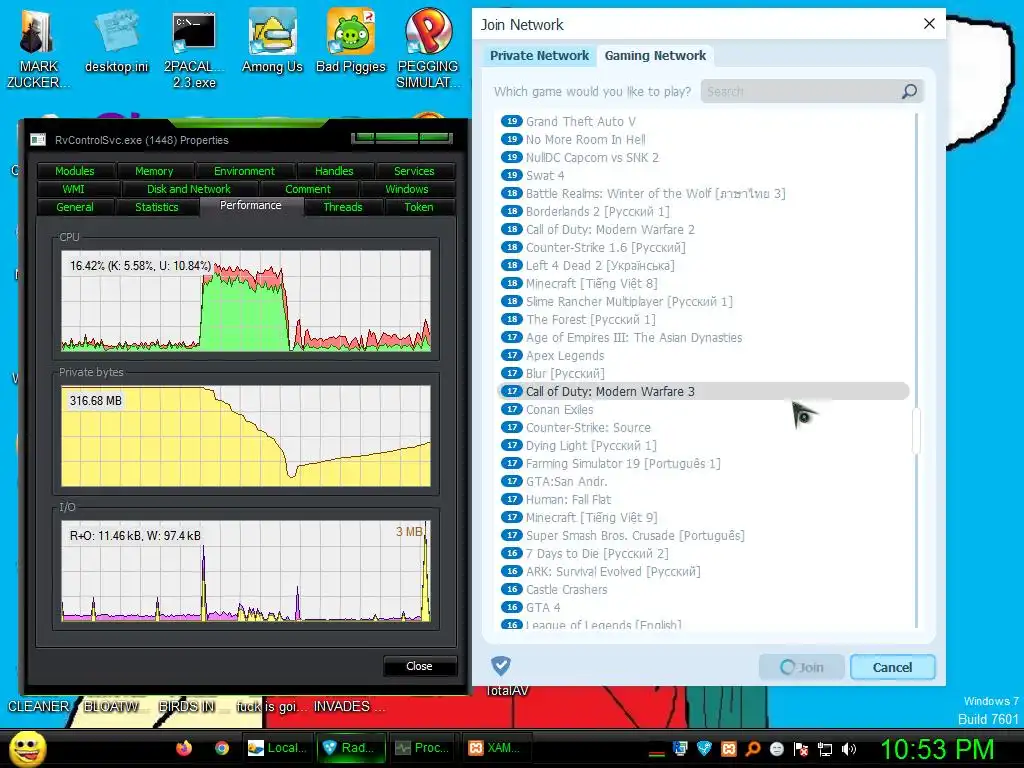
Task: Switch to the XAMPP taskbar button
Action: pos(498,748)
